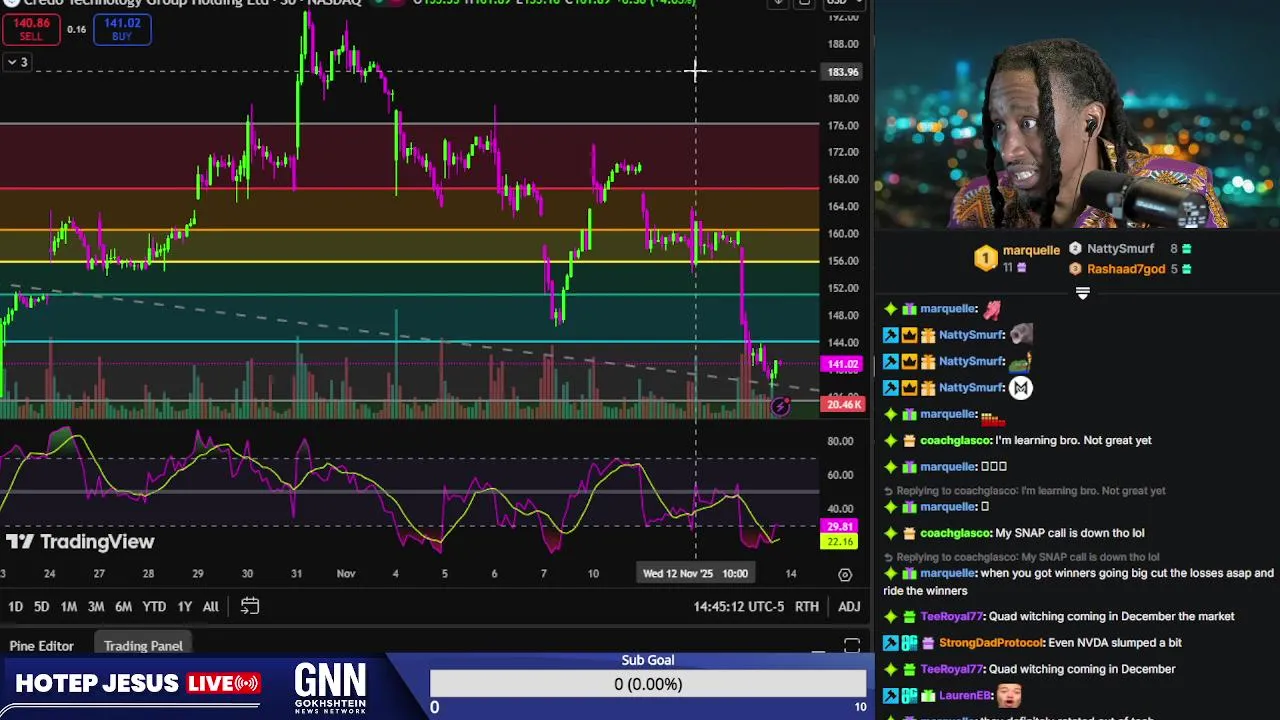The height and width of the screenshot is (720, 1280).
Task: Click the GNN Gokhshtein News Network logo
Action: pyautogui.click(x=330, y=688)
